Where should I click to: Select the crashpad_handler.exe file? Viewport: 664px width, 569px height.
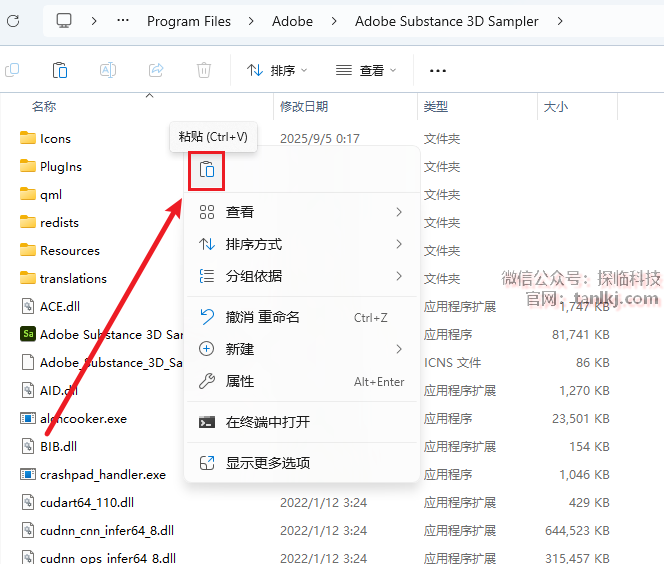tap(102, 474)
